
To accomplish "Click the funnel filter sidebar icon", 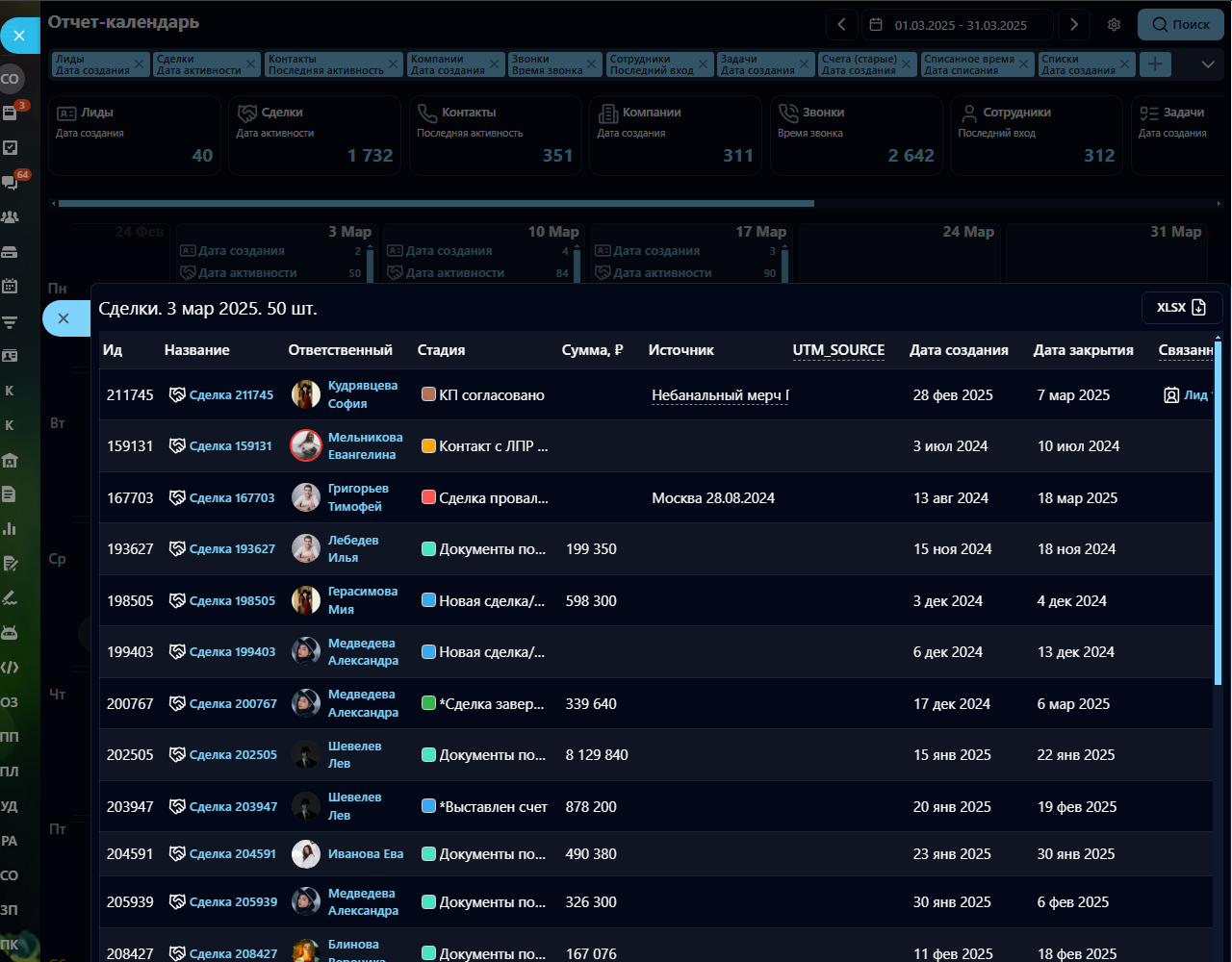I will [11, 321].
